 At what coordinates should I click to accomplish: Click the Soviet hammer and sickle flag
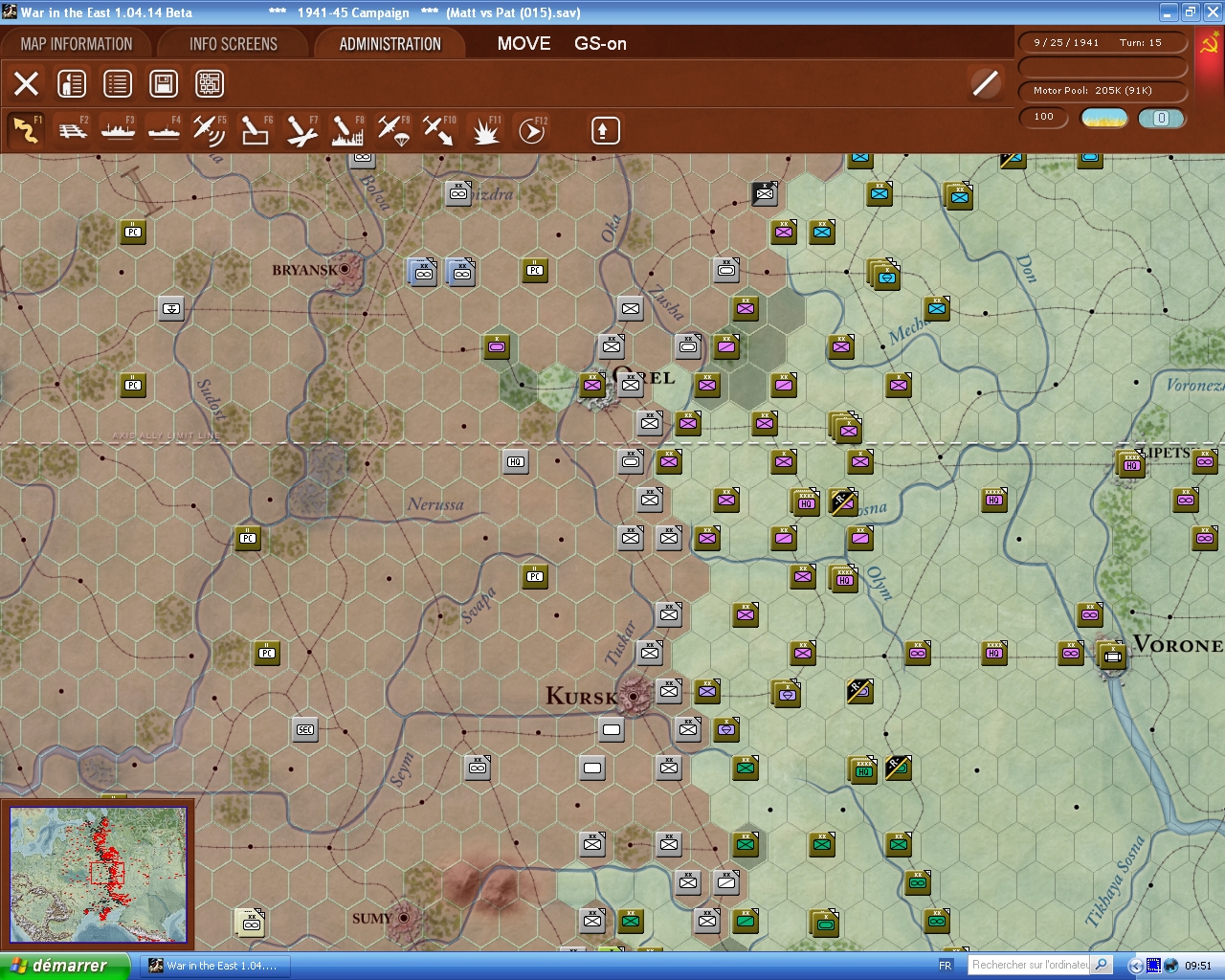click(1209, 44)
